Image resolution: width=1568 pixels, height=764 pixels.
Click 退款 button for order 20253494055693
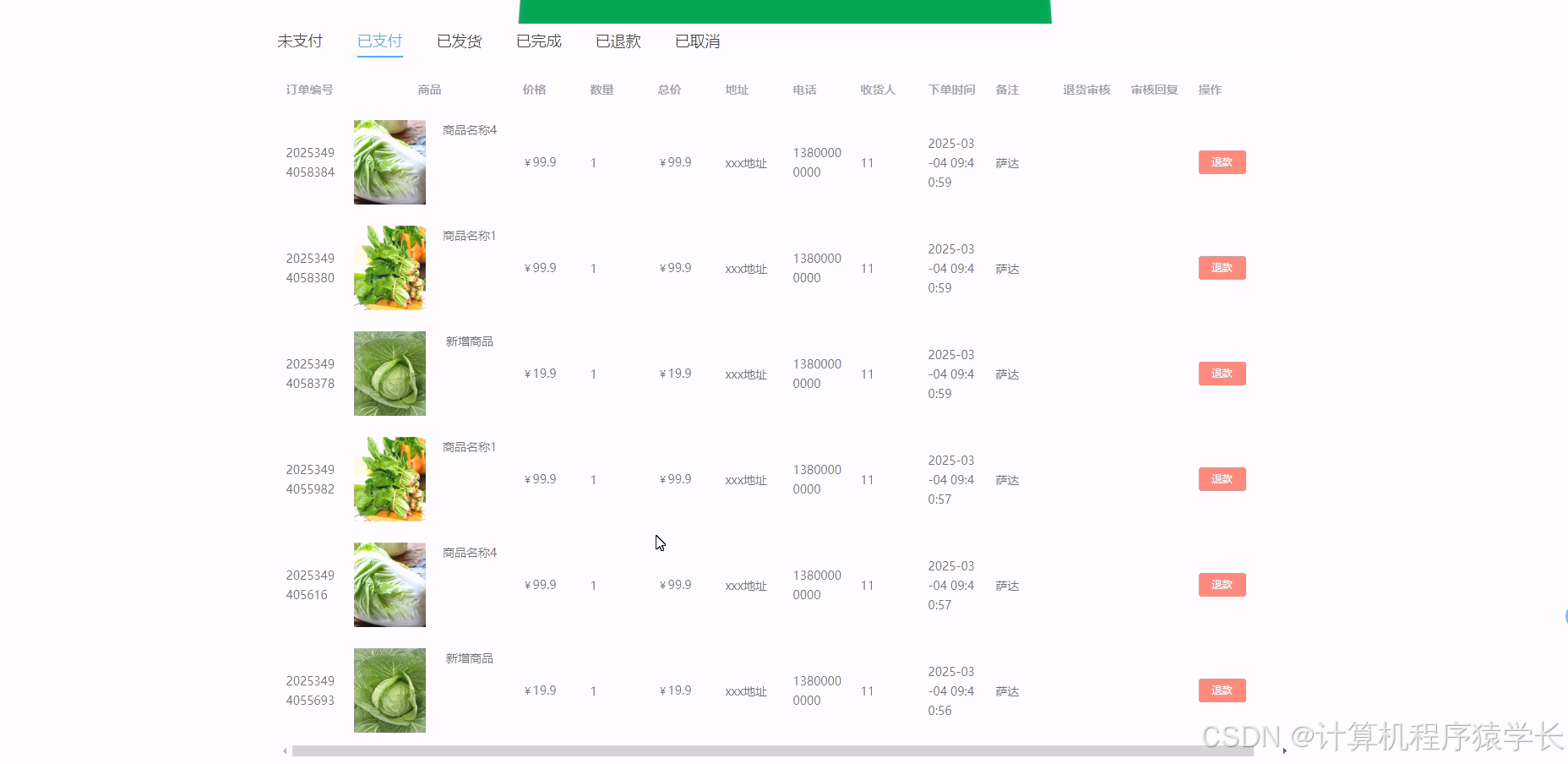(x=1222, y=690)
